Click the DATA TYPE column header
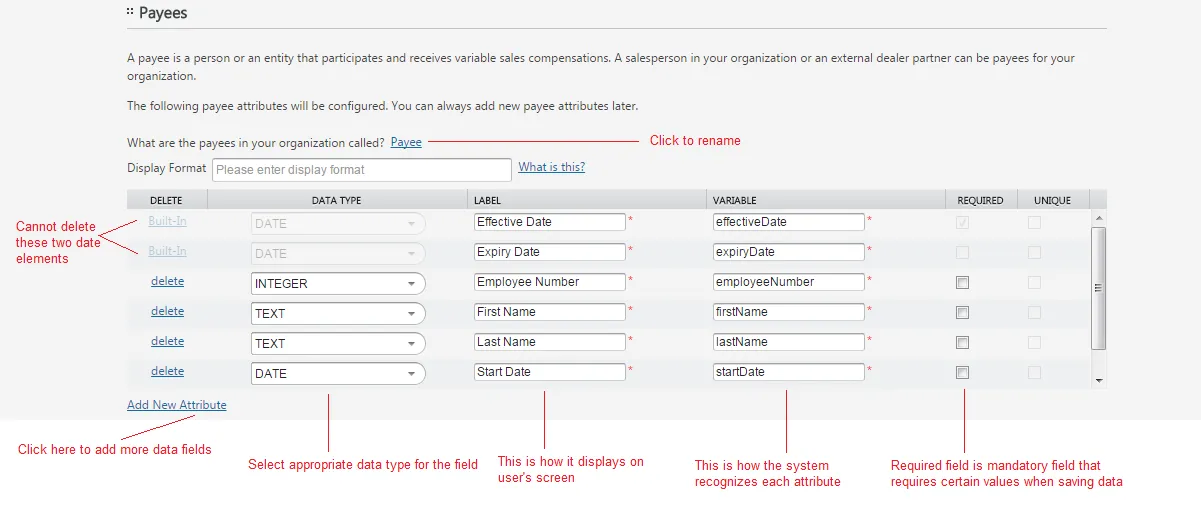This screenshot has height=510, width=1201. pos(336,200)
